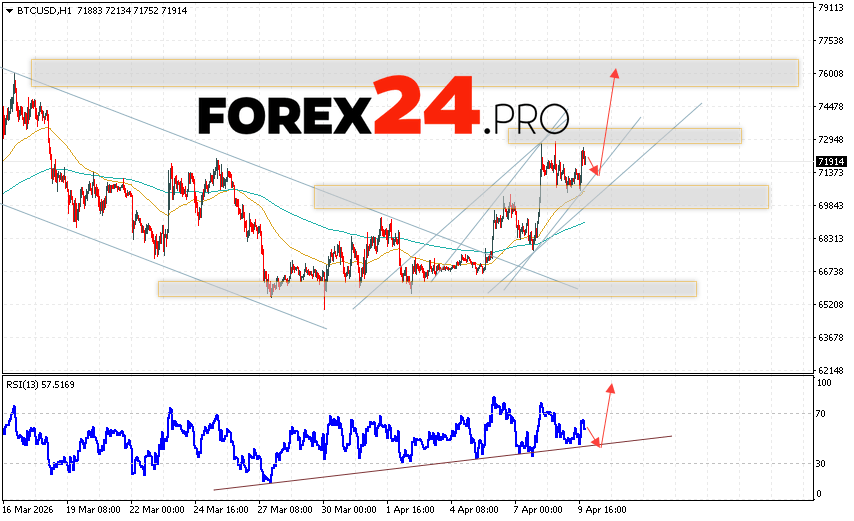854x521 pixels.
Task: Click the BTCUSD,H1 symbol title
Action: coord(32,9)
